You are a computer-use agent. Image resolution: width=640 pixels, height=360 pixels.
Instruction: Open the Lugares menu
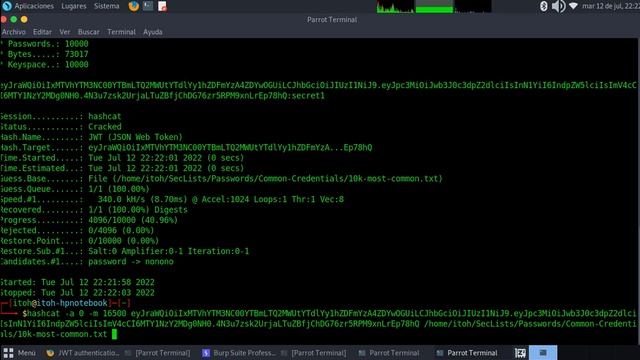pos(73,6)
